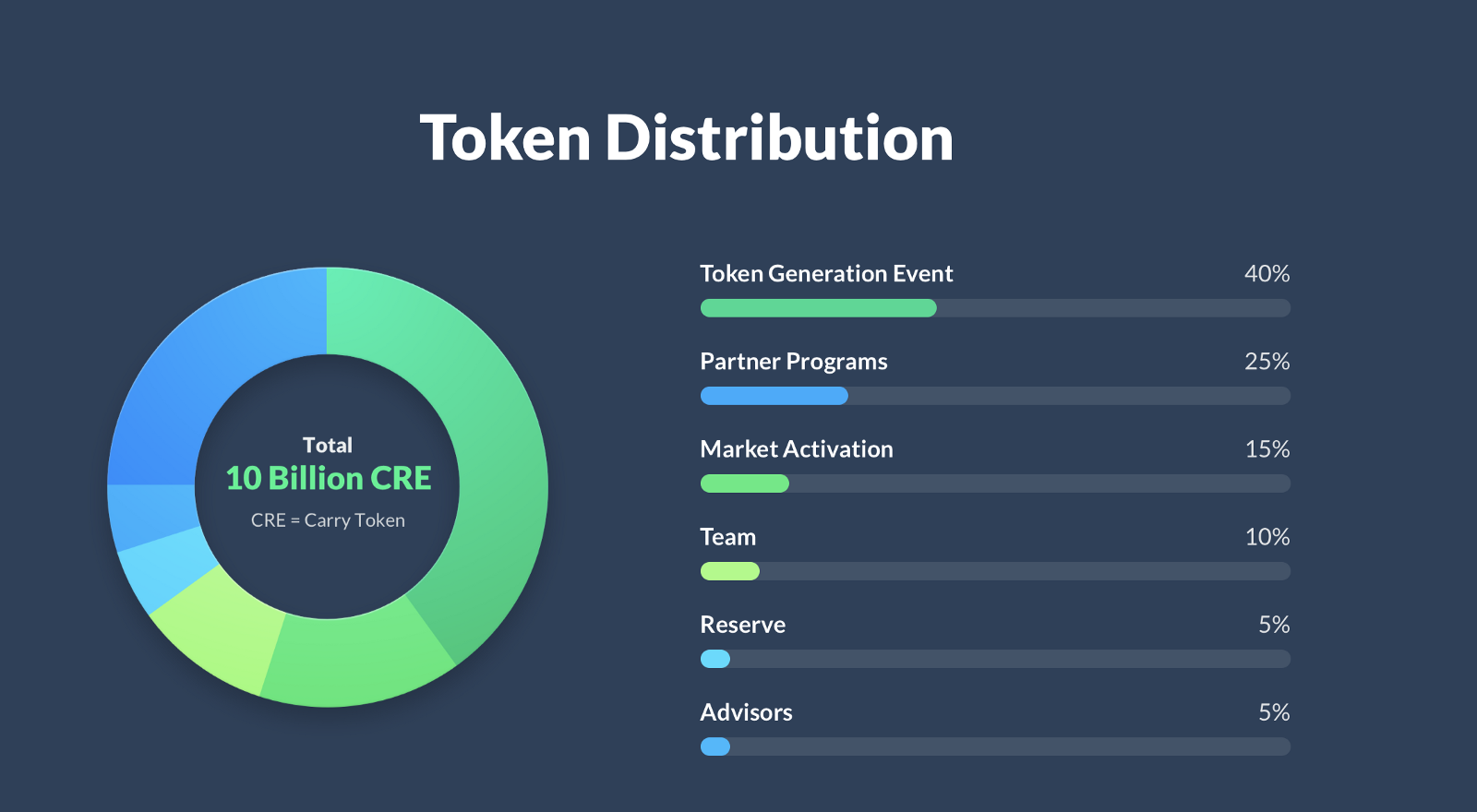Select the Partner Programs label
The image size is (1477, 812).
coord(794,362)
